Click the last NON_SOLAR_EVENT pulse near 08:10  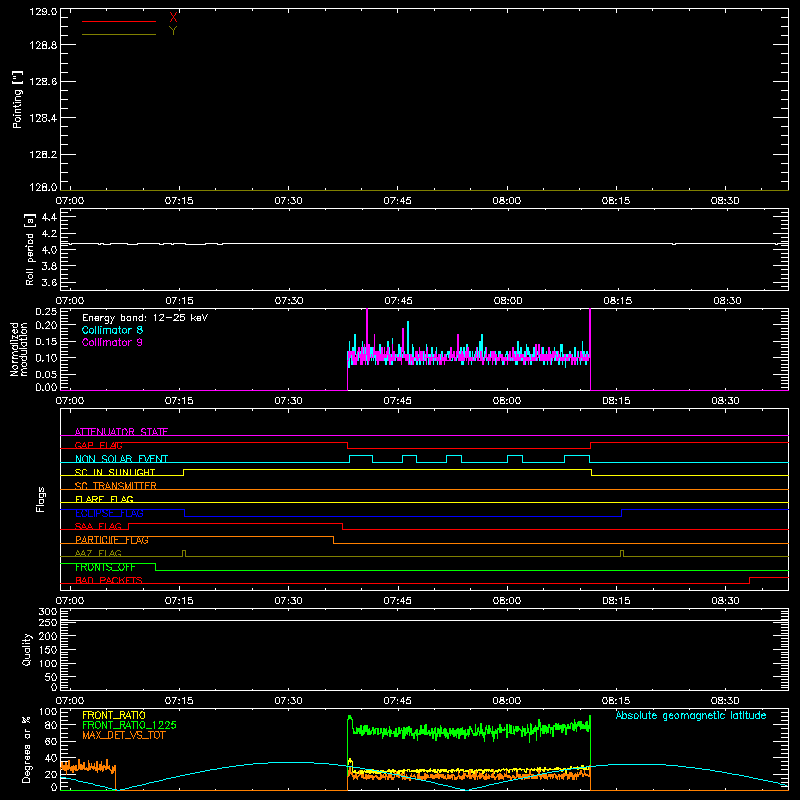(x=577, y=459)
